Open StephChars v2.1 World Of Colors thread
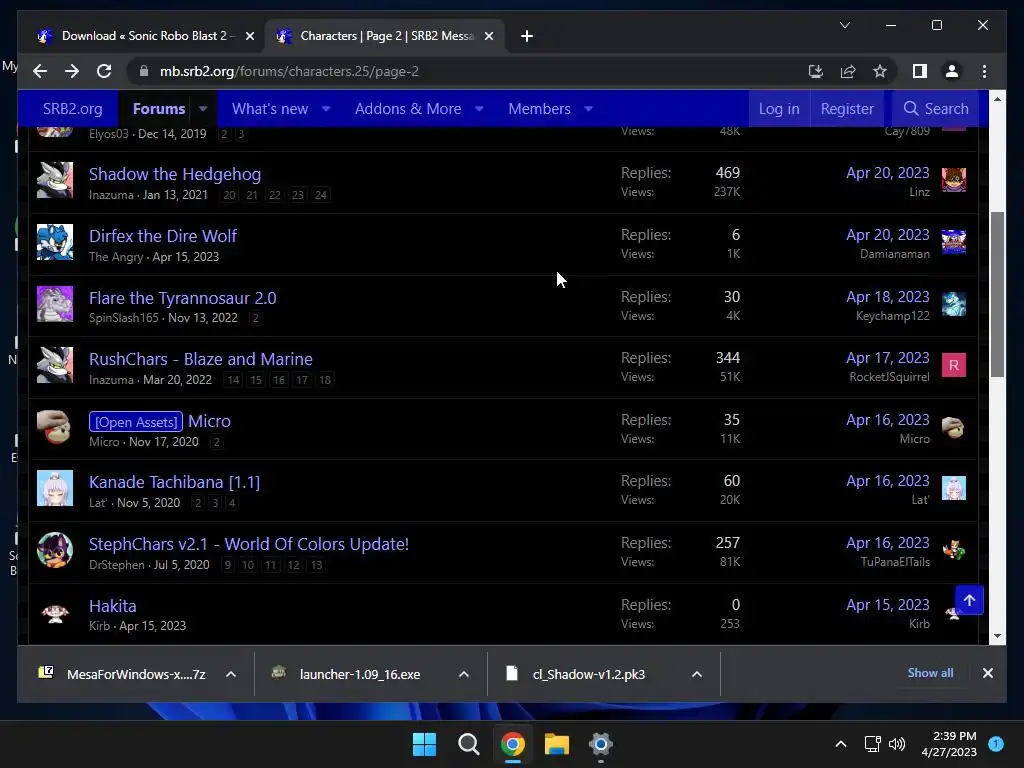 [249, 544]
